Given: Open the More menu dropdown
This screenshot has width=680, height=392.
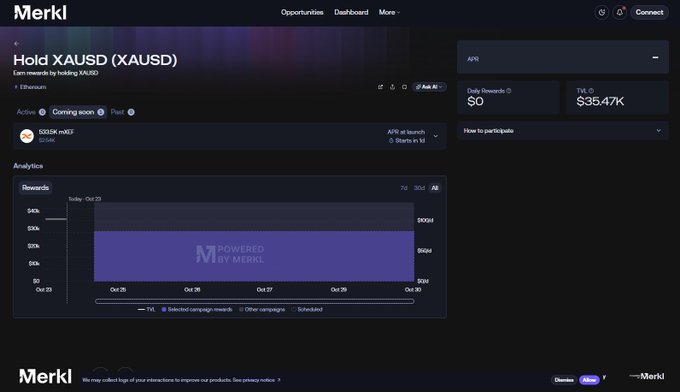Looking at the screenshot, I should click(389, 12).
